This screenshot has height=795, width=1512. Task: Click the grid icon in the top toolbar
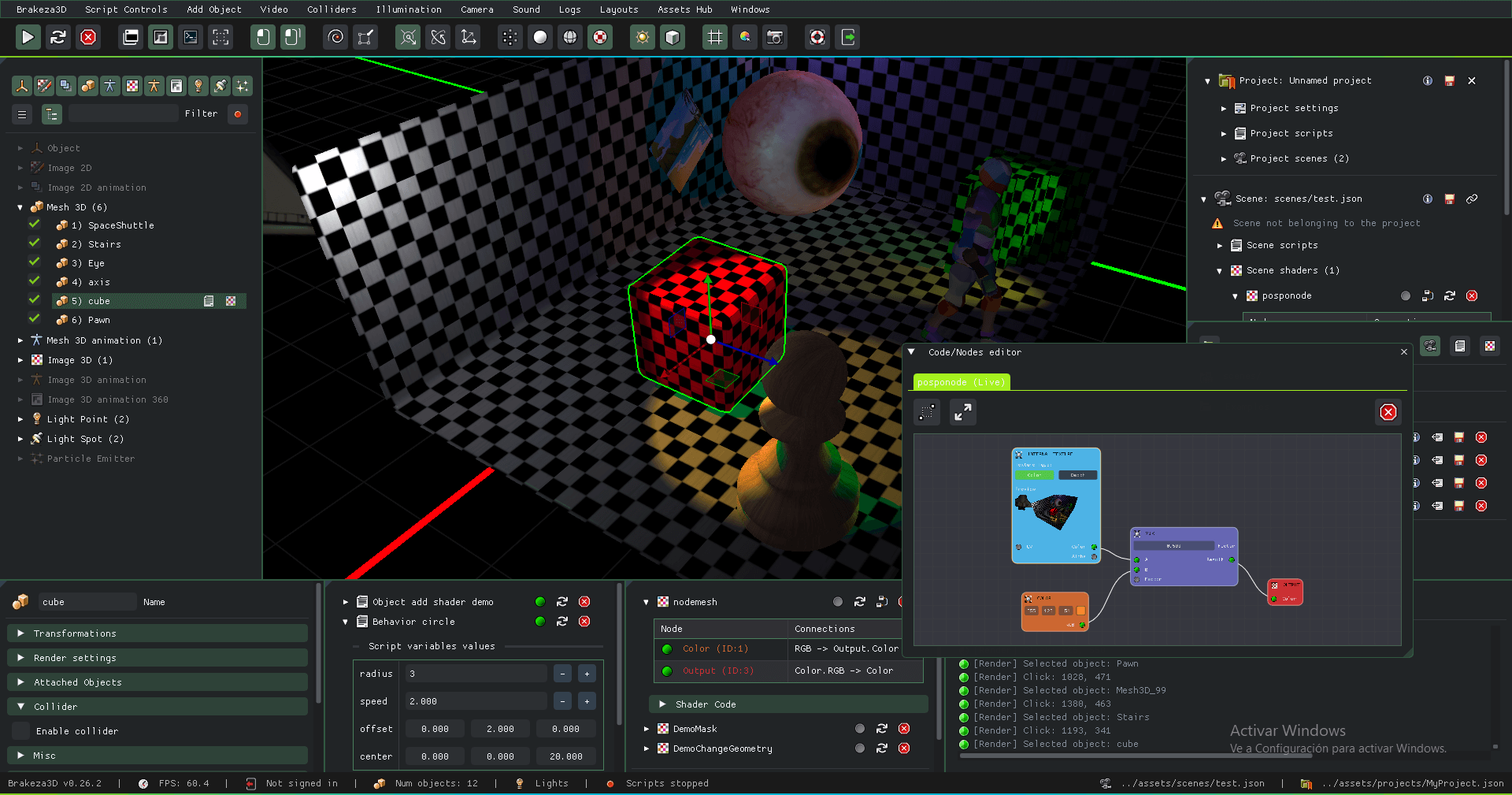(714, 37)
